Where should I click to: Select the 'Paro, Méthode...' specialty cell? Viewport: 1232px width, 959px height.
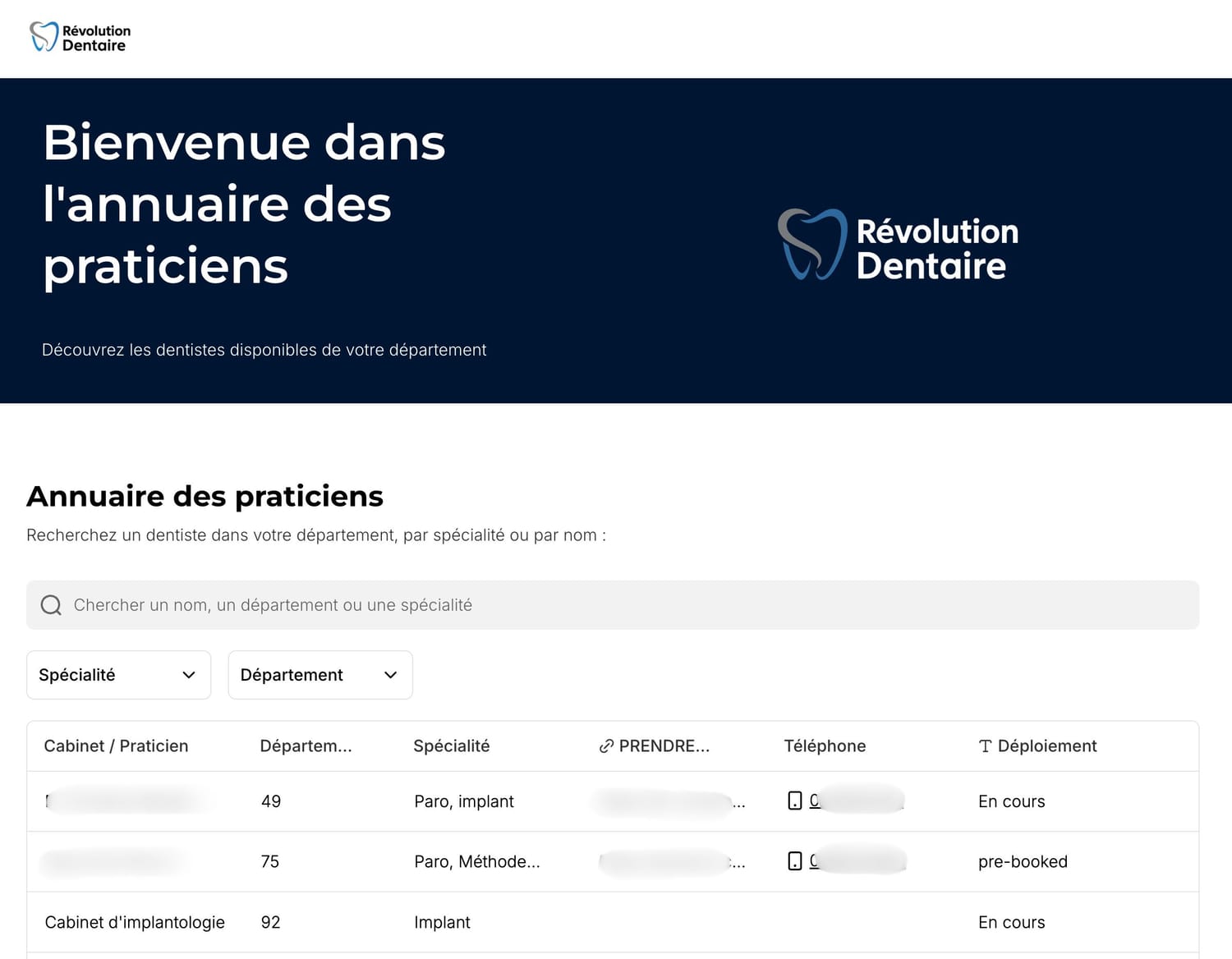pyautogui.click(x=477, y=861)
